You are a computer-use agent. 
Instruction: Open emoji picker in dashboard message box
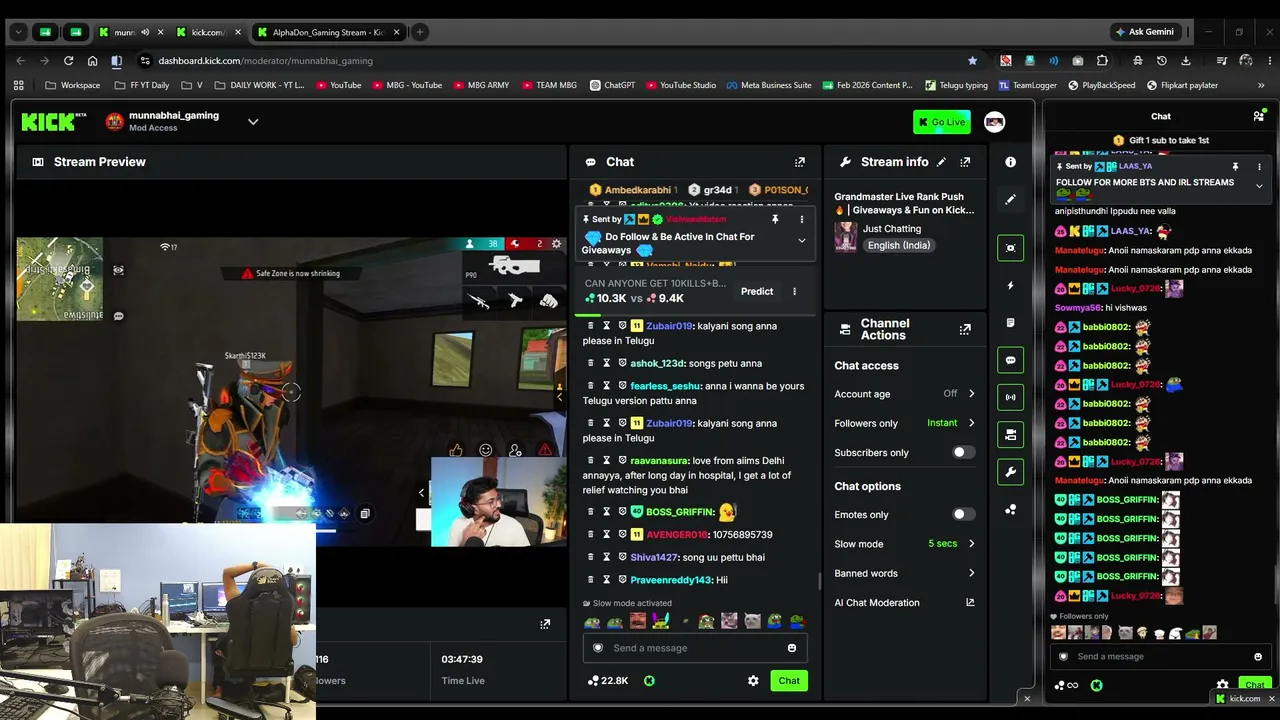(x=792, y=648)
